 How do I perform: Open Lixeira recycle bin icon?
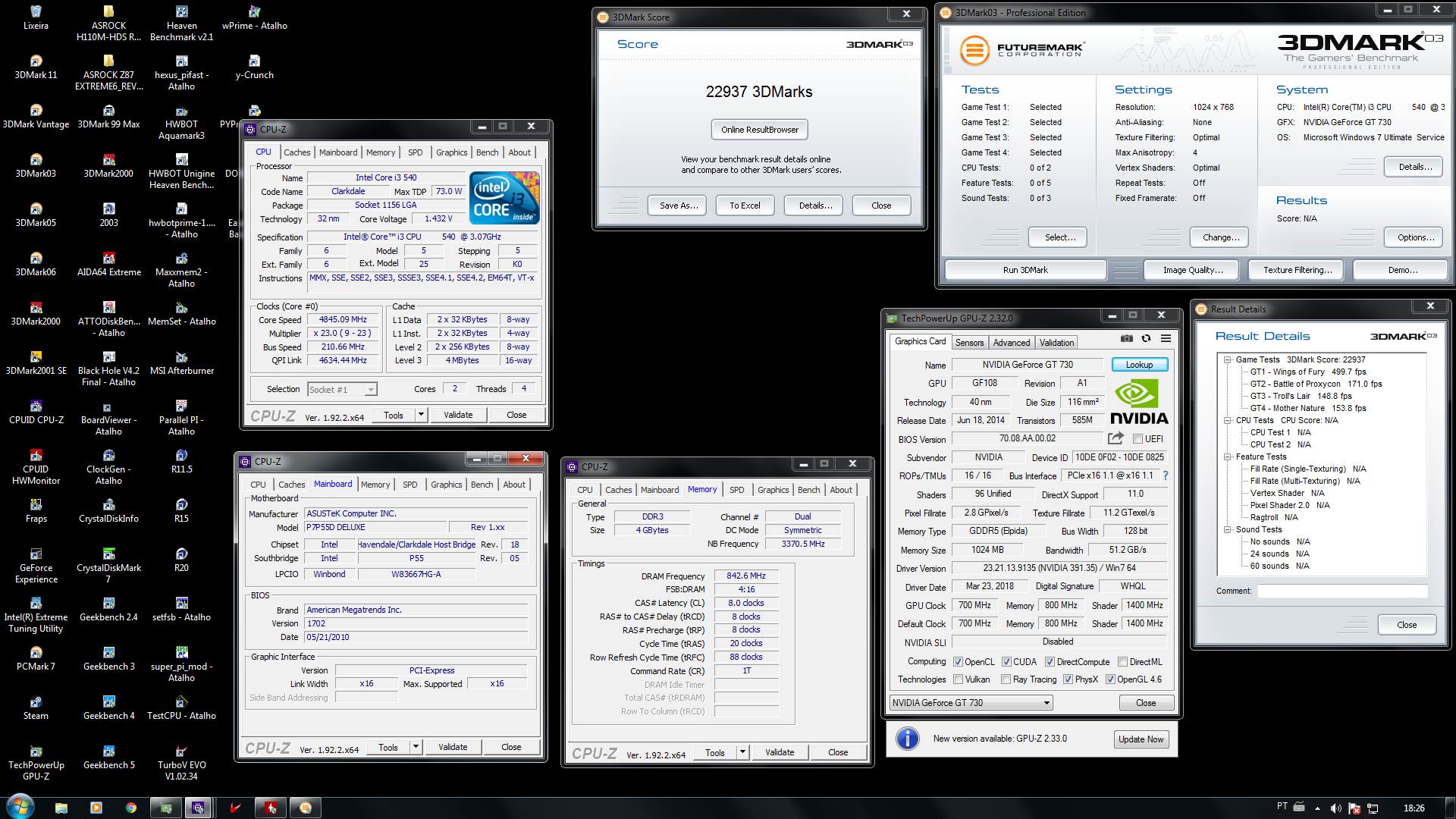(x=36, y=18)
